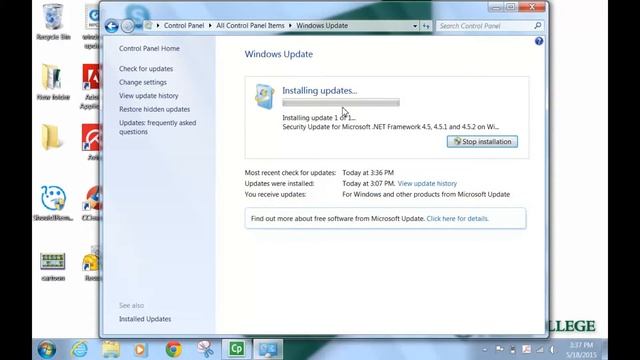Select the Adobe application desktop shortcut

(91, 87)
